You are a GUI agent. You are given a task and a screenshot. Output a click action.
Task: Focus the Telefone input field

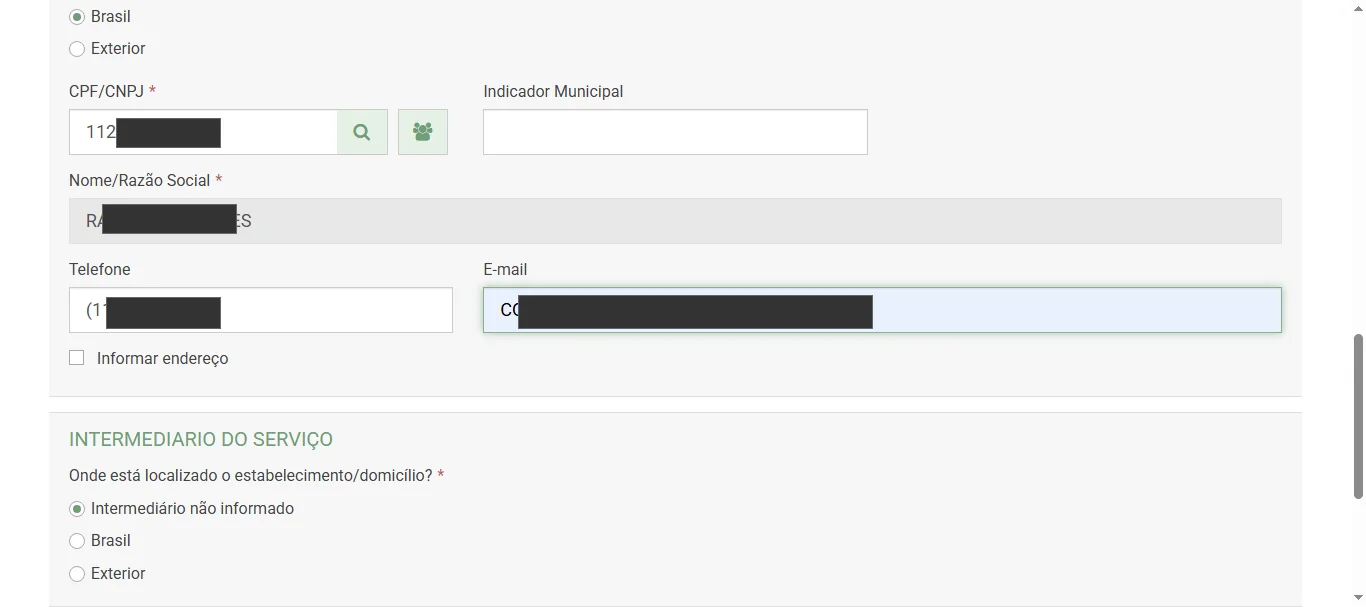[260, 310]
